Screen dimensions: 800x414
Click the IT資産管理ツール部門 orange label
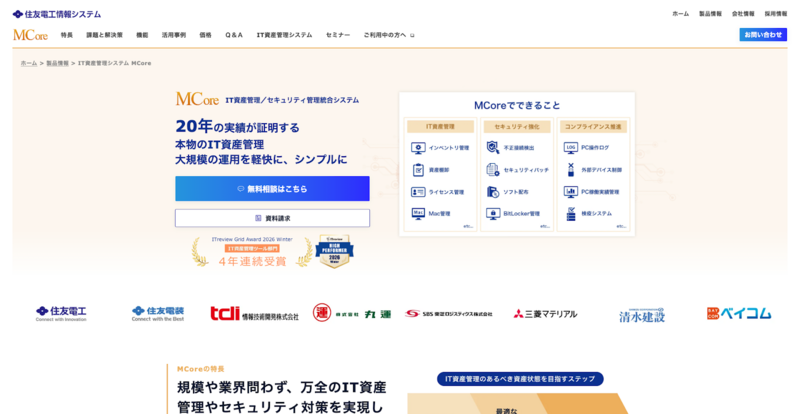pos(253,249)
